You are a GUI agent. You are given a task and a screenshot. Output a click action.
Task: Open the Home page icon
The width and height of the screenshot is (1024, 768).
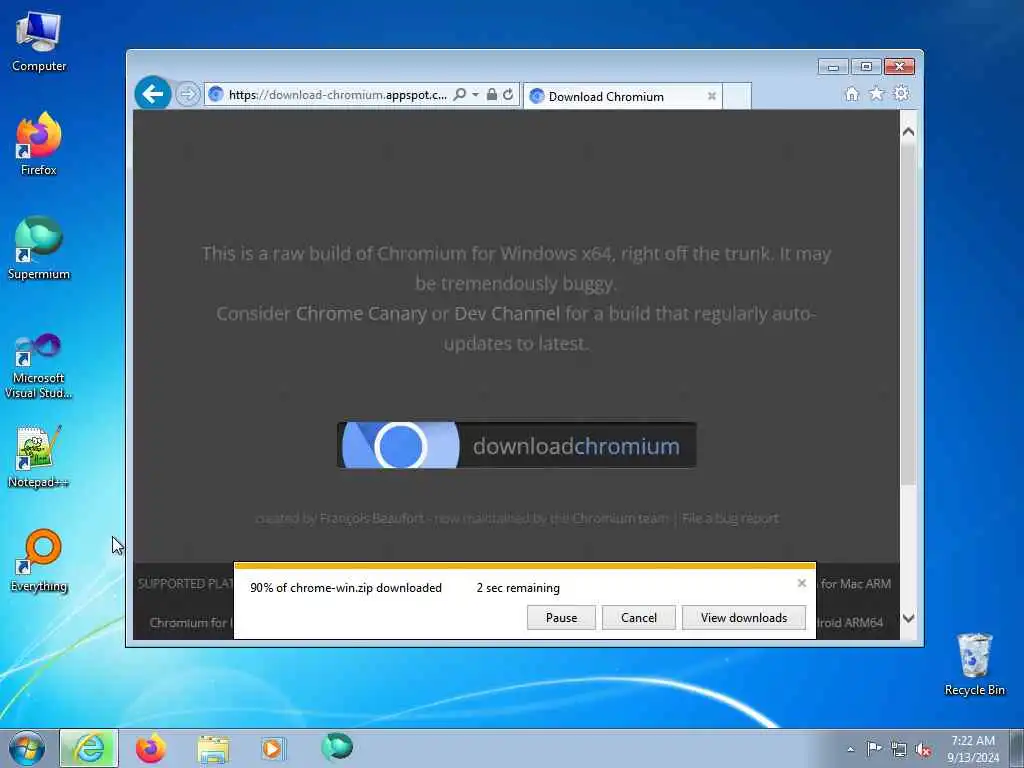(x=852, y=94)
